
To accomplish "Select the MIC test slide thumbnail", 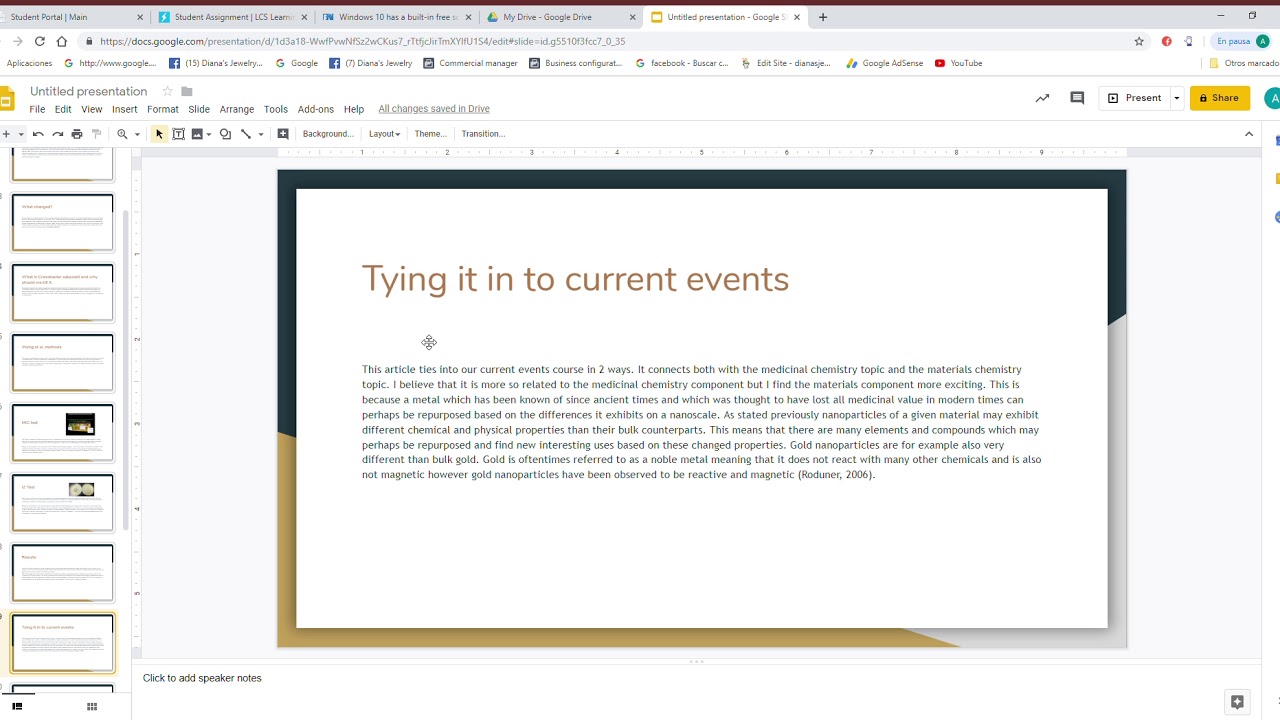I will coord(63,432).
